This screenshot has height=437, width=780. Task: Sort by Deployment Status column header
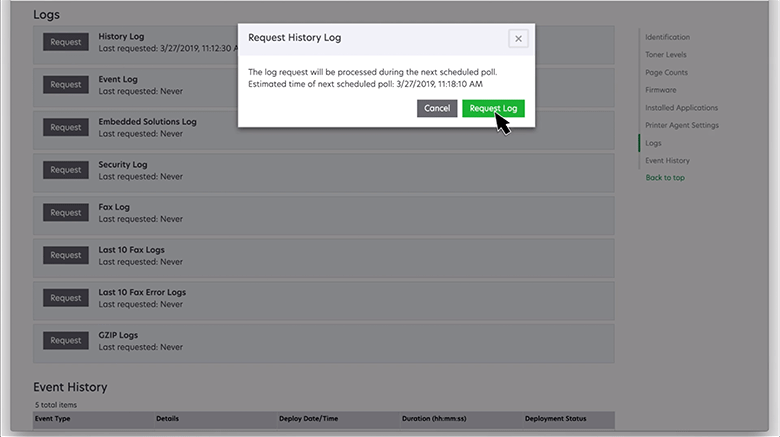[555, 418]
